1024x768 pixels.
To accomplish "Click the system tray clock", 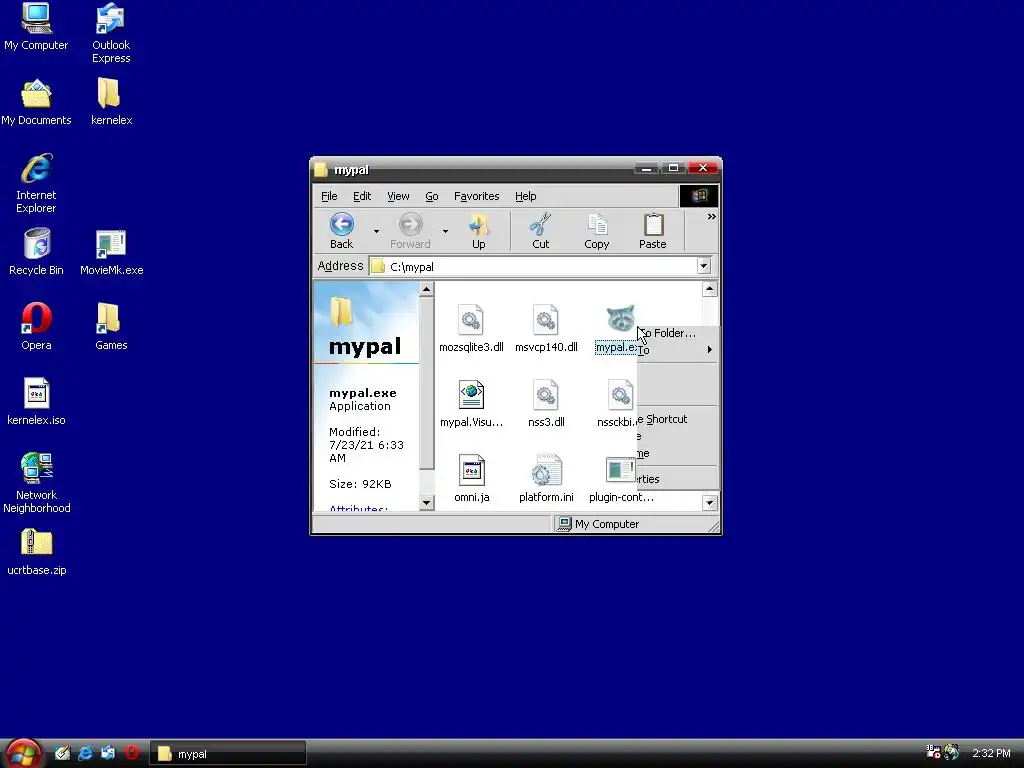I will pos(991,754).
